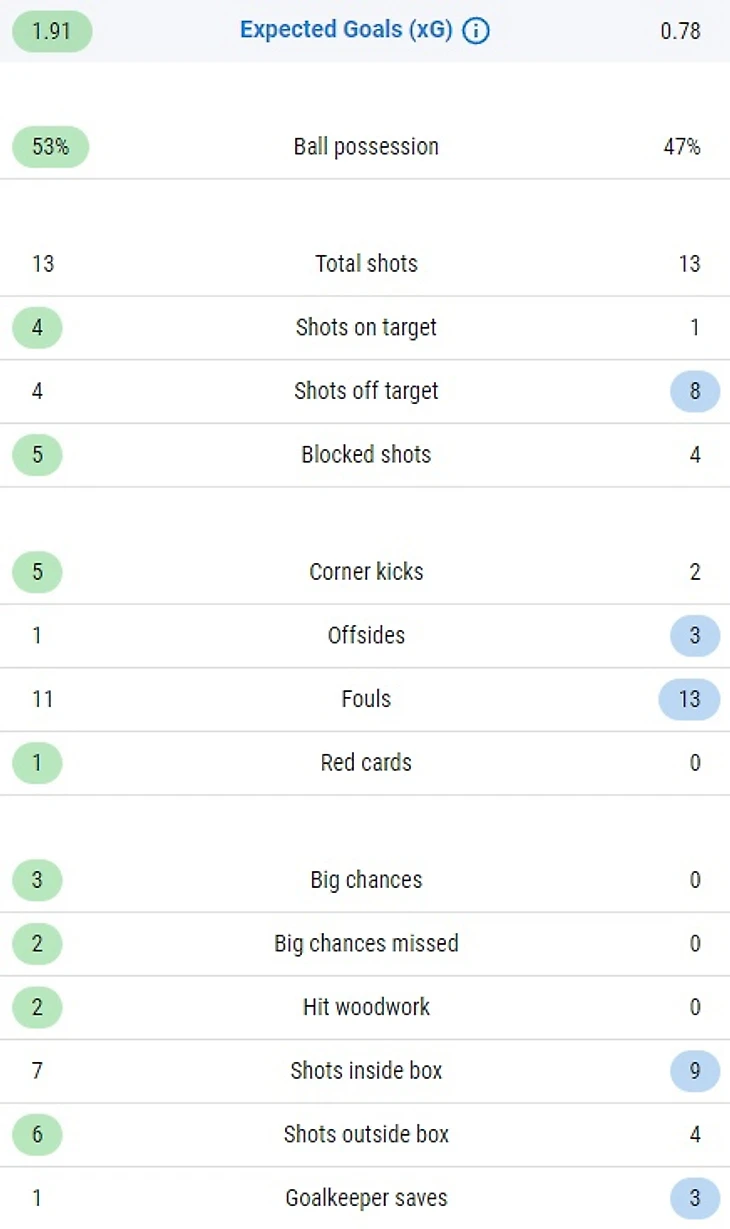Click the Total shots label
Image resolution: width=730 pixels, height=1229 pixels.
[366, 264]
